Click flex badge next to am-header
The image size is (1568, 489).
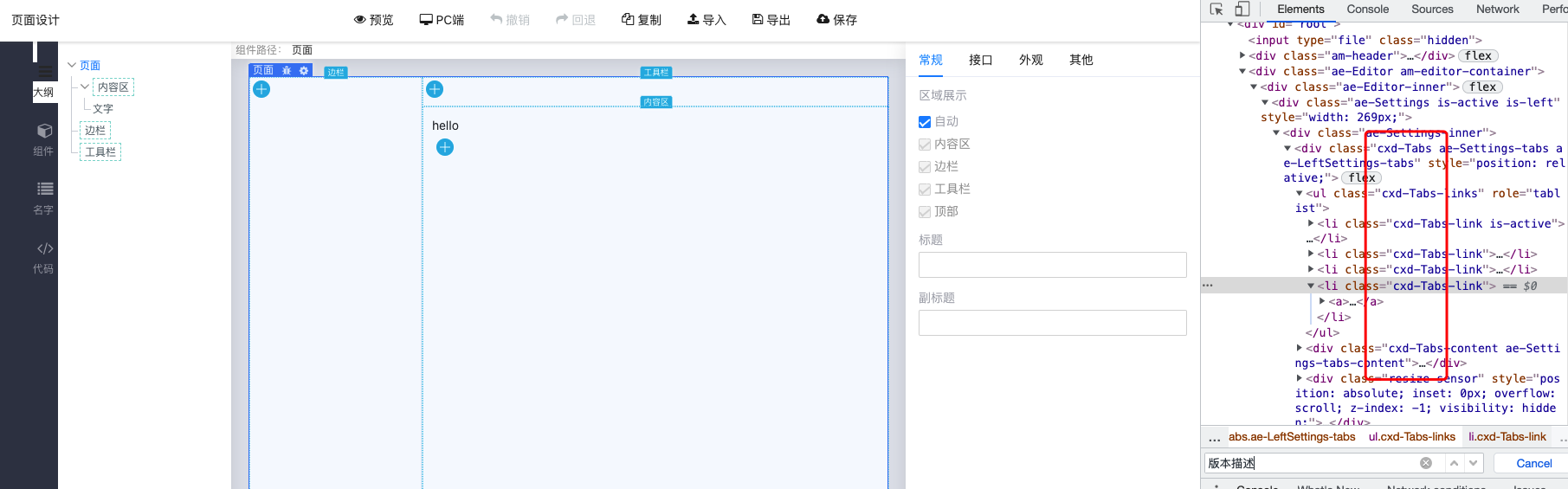click(x=1478, y=56)
